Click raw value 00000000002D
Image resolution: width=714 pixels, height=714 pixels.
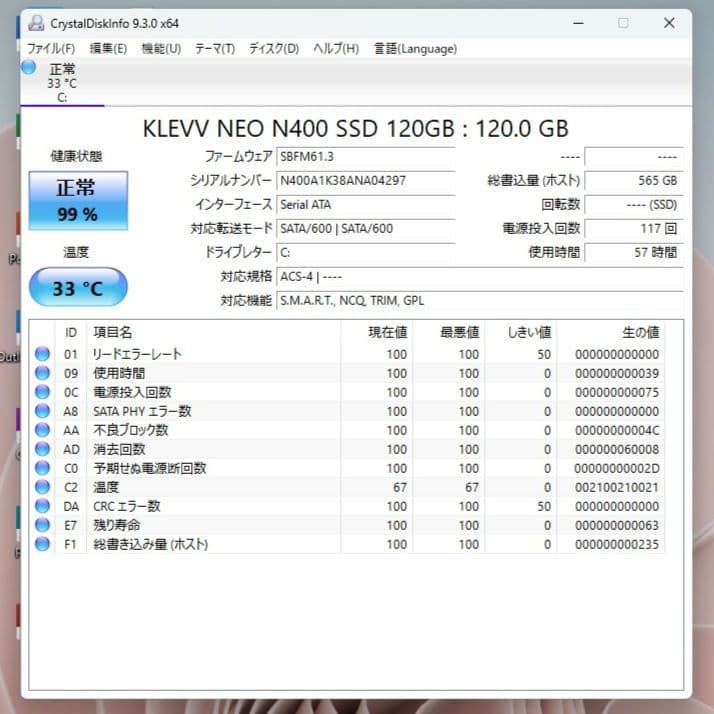[617, 468]
